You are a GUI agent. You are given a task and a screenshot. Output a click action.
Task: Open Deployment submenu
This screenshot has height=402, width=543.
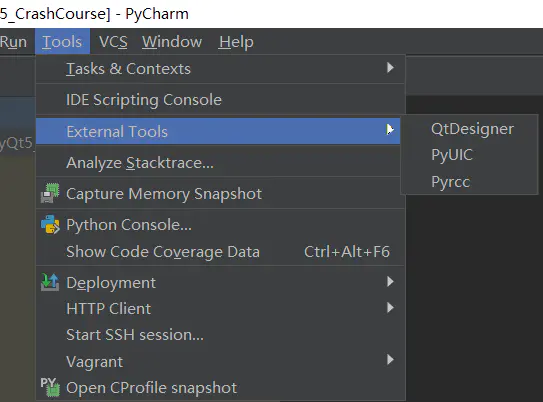point(221,283)
